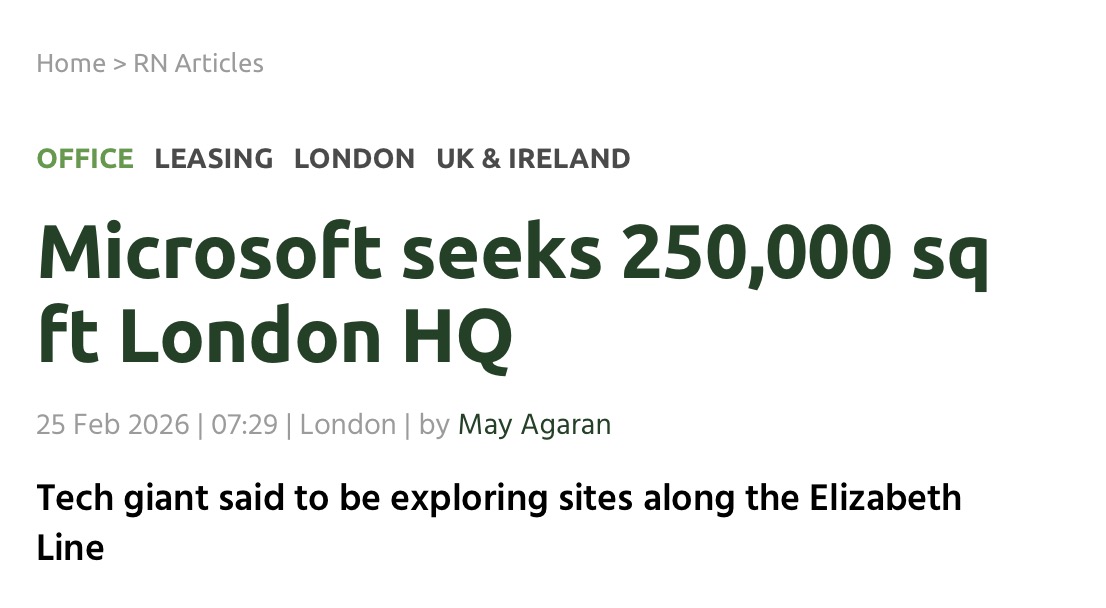Click the word by before the author
Viewport: 1106px width, 608px height.
434,424
